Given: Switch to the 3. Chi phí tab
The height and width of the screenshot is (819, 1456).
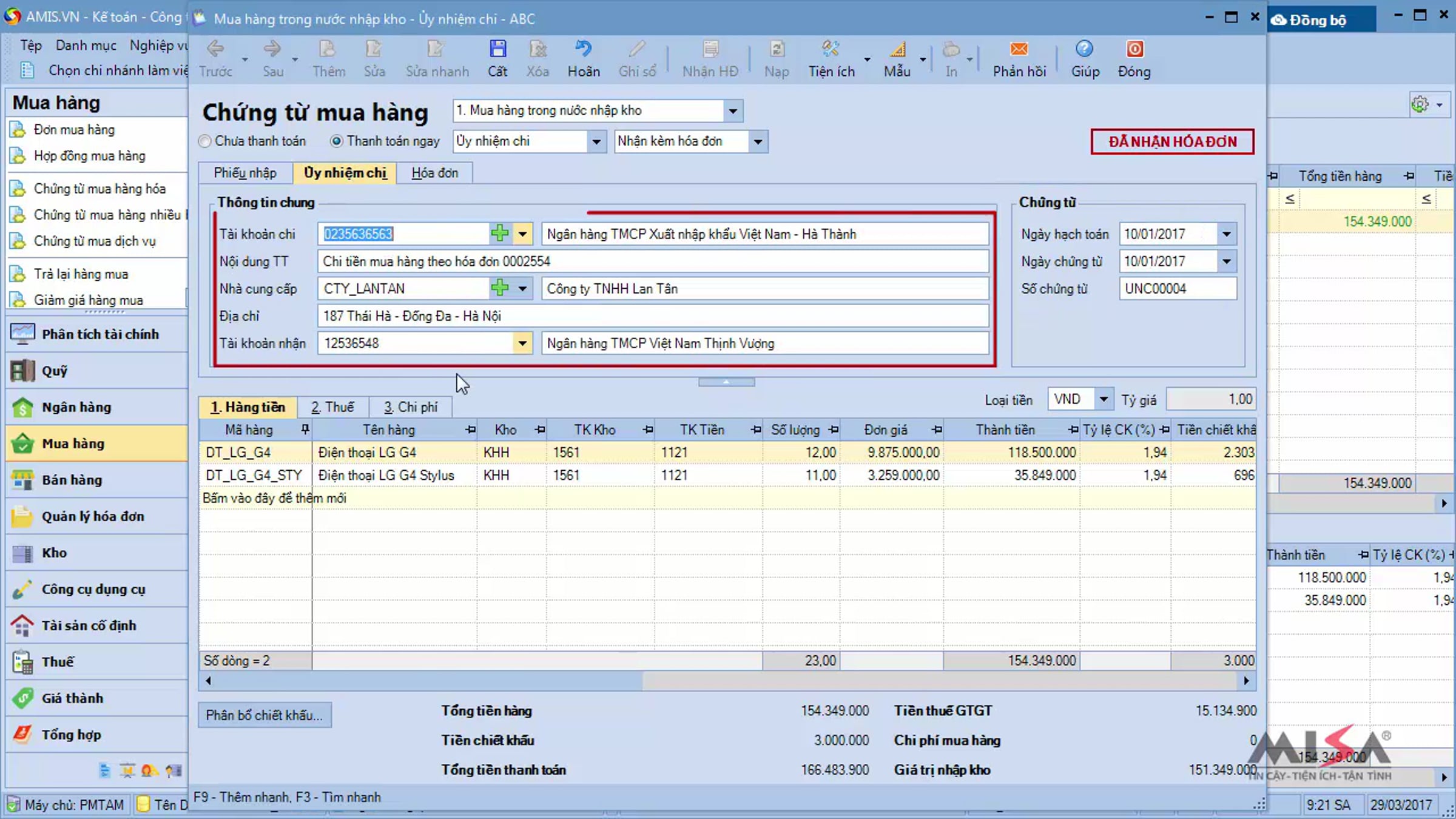Looking at the screenshot, I should point(411,407).
